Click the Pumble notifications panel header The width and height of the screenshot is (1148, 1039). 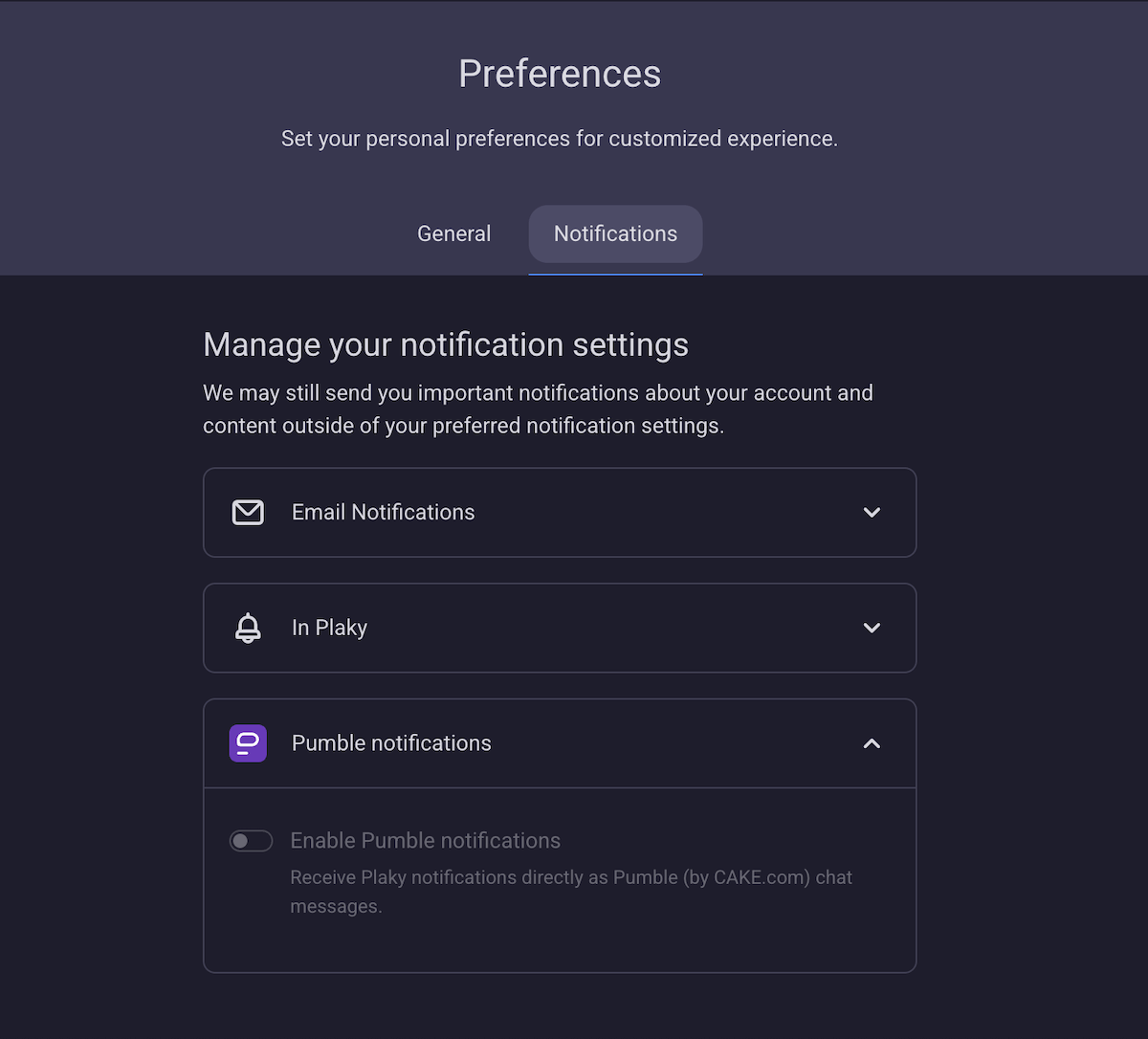(560, 743)
